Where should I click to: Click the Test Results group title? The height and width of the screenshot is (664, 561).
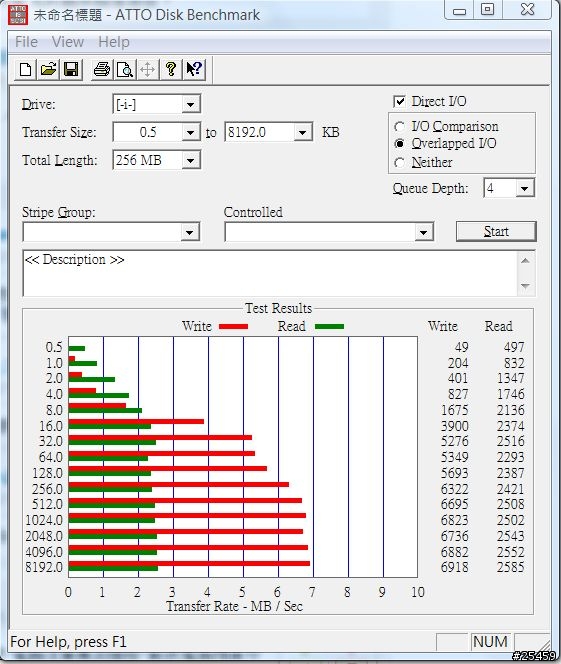tap(278, 308)
